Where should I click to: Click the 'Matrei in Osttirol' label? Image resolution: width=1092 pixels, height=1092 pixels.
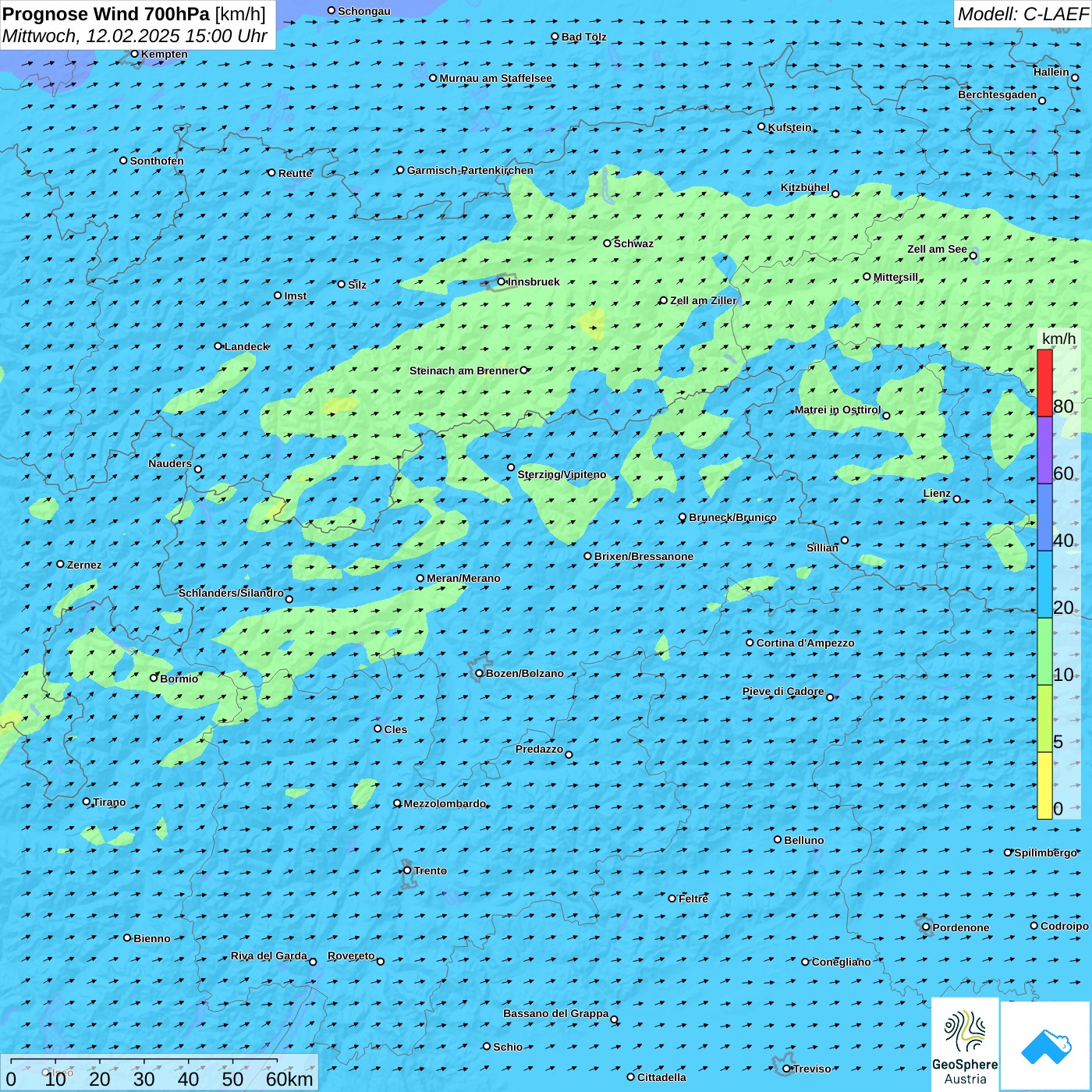point(838,409)
